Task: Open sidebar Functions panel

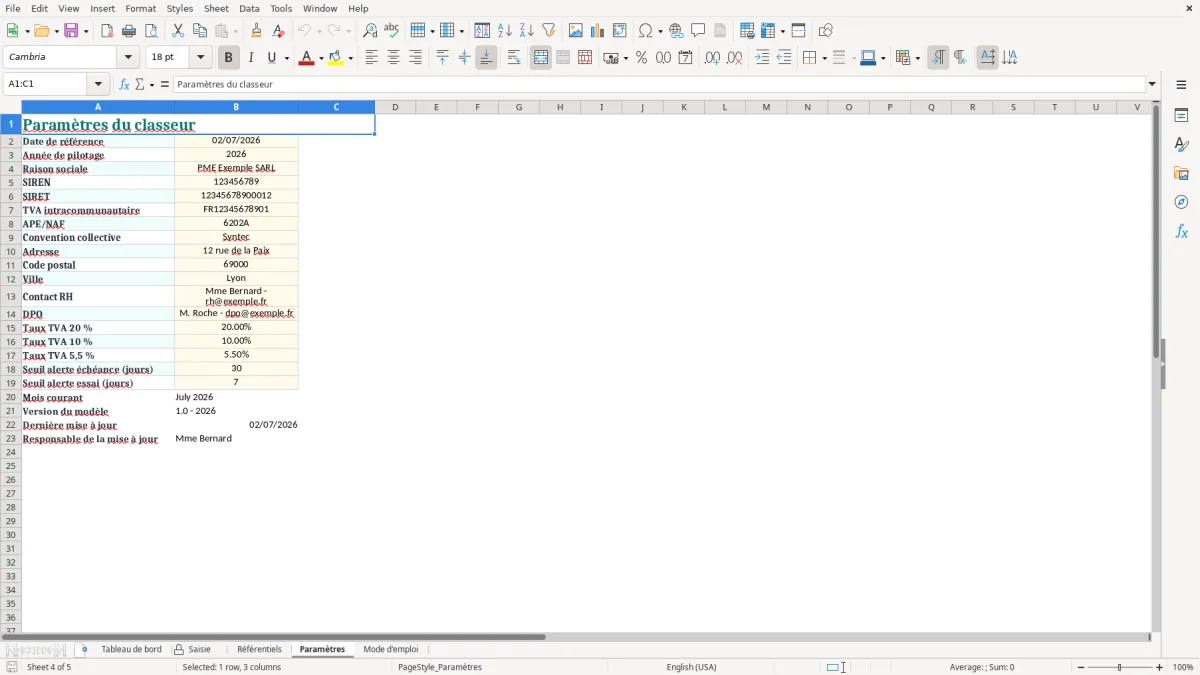Action: pos(1181,231)
